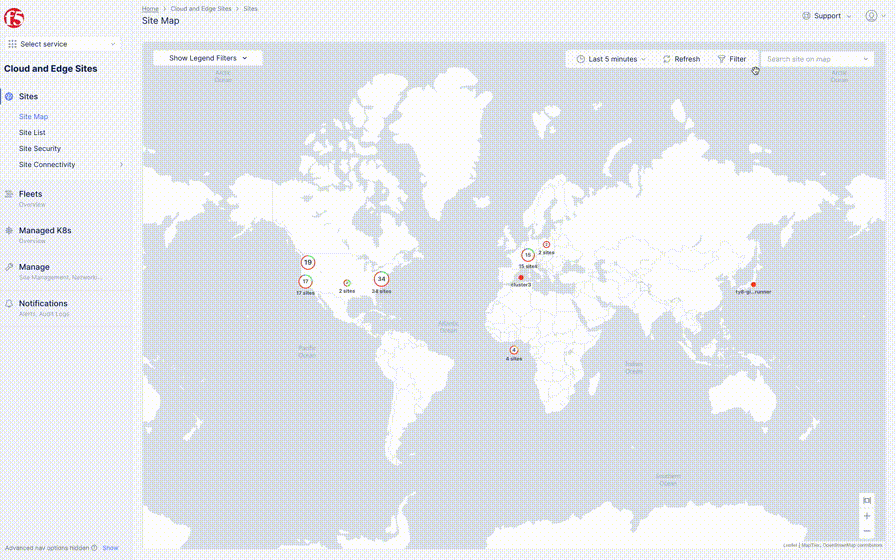Screen dimensions: 896x560
Task: Zoom in the map with plus button
Action: [867, 516]
